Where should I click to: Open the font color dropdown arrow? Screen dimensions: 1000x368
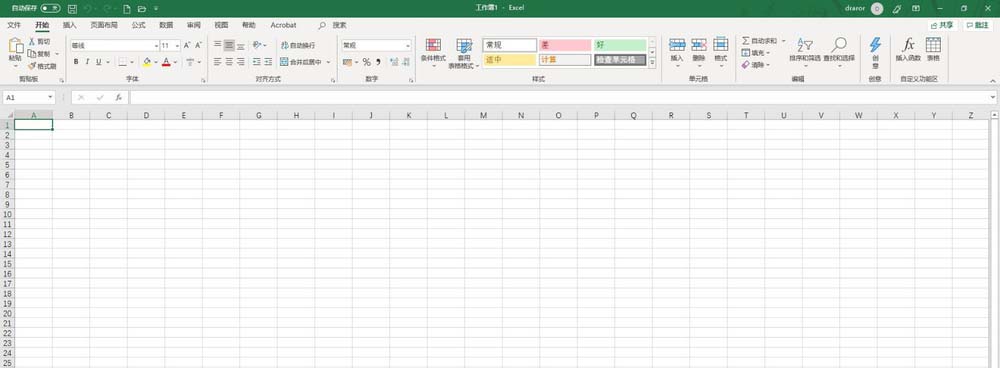[x=175, y=63]
